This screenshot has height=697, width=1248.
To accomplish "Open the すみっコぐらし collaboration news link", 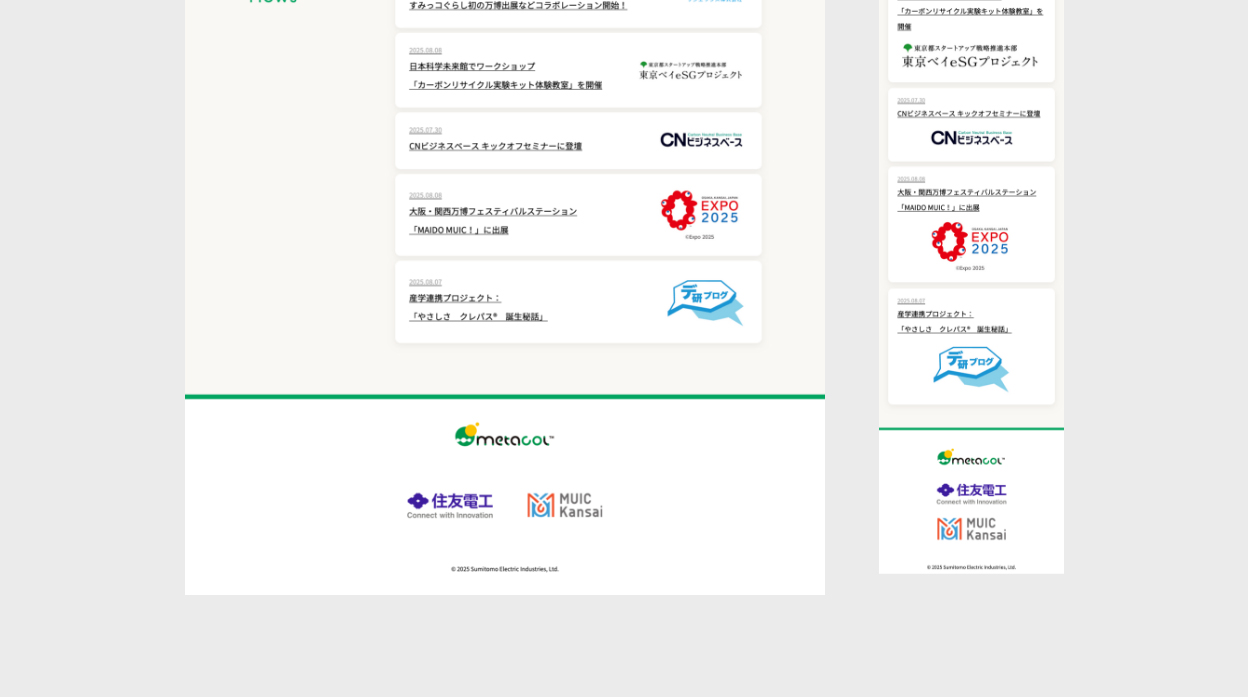I will pos(517,5).
